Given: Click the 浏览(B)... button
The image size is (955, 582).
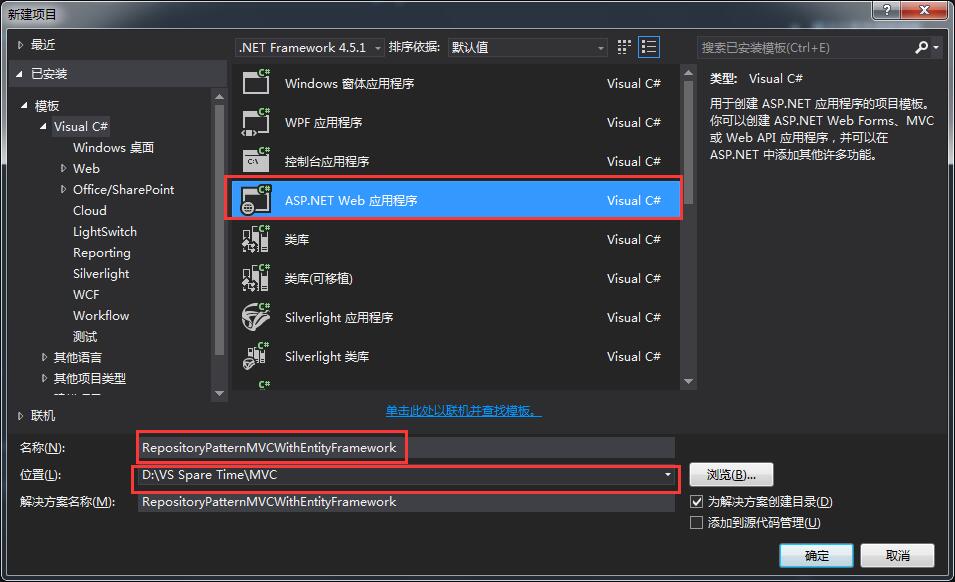Looking at the screenshot, I should tap(731, 475).
